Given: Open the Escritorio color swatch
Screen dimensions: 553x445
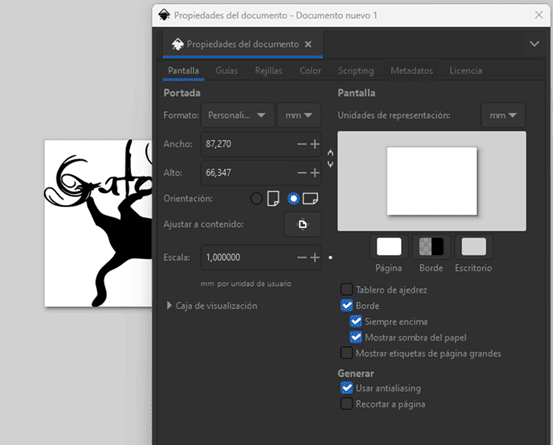Looking at the screenshot, I should tap(474, 246).
